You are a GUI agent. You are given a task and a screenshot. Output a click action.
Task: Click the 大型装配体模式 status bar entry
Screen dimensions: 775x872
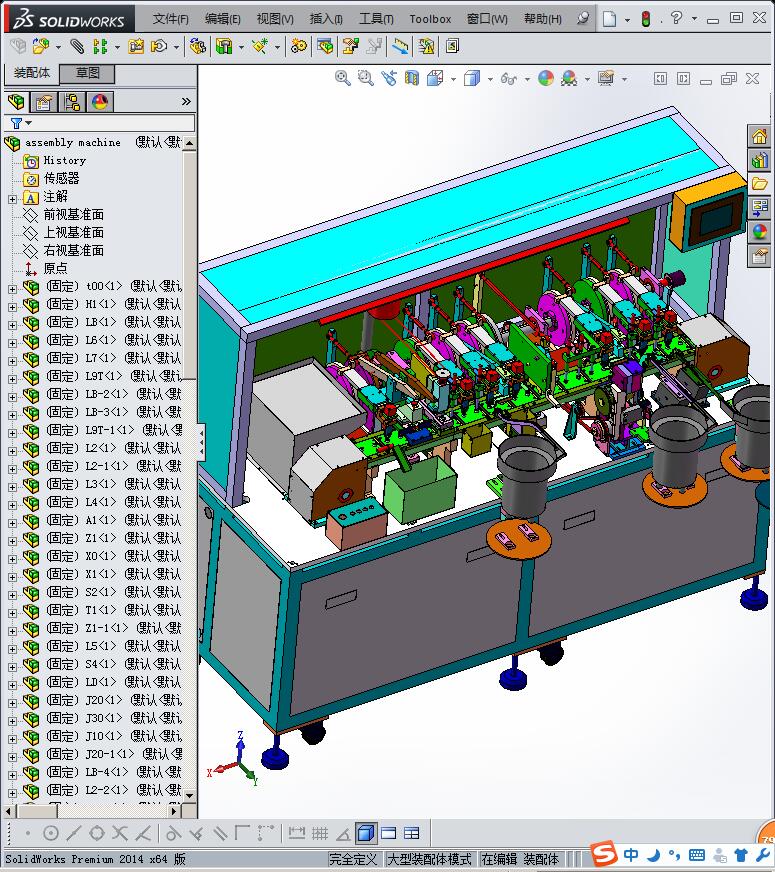click(429, 859)
